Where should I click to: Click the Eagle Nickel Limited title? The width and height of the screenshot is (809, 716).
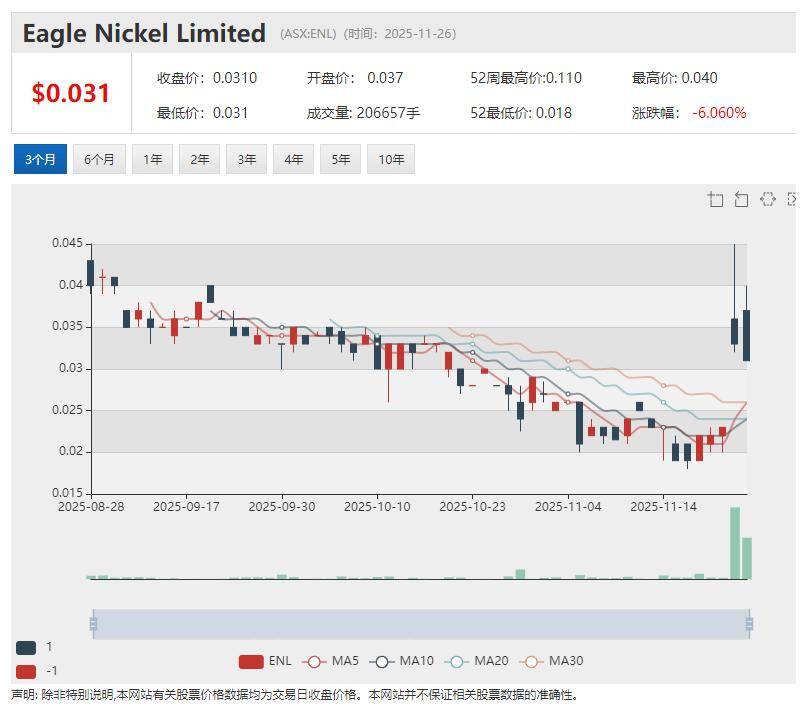tap(144, 34)
